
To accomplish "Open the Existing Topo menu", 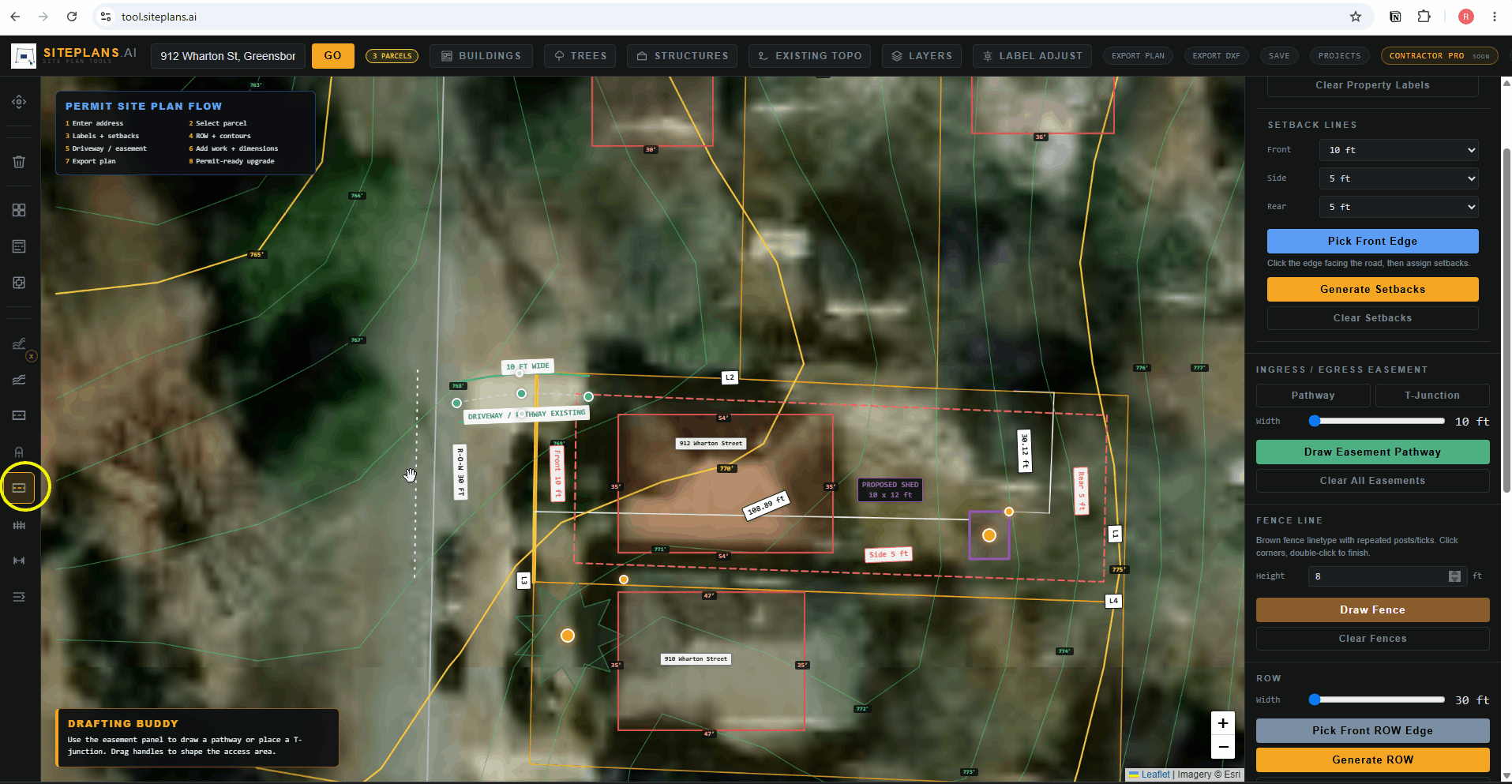I will click(x=810, y=56).
